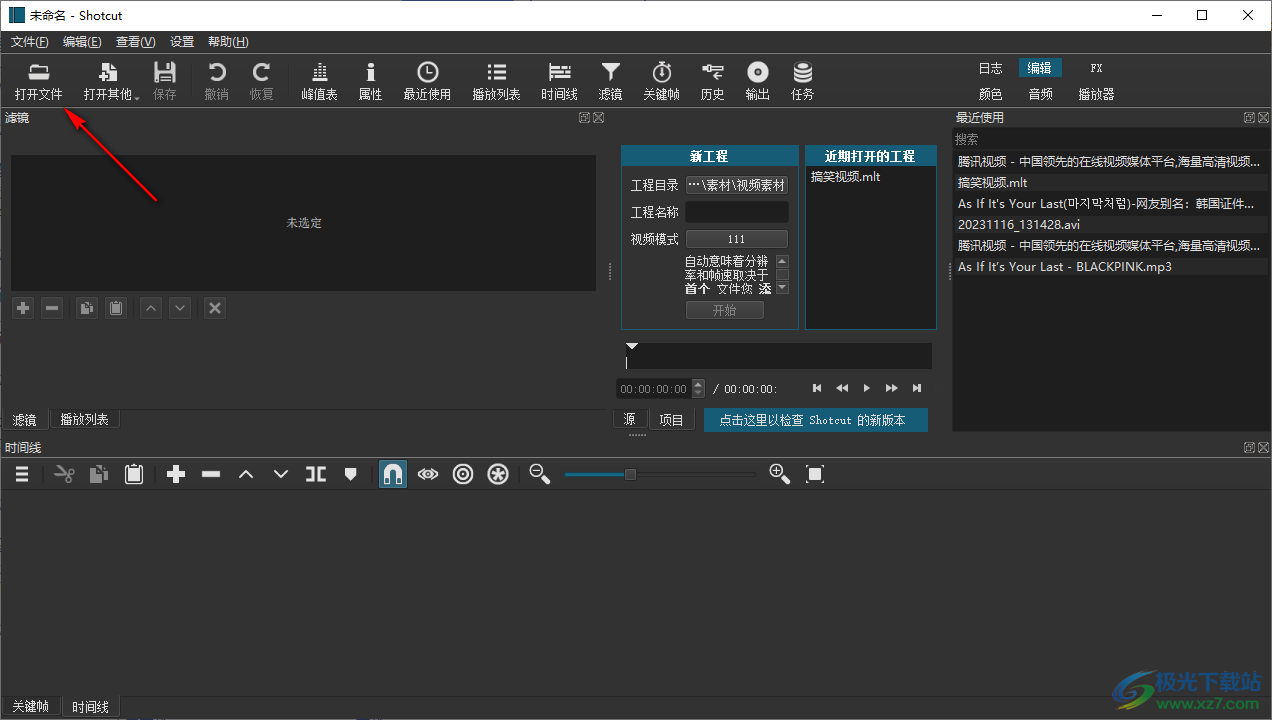Screen dimensions: 1272x720
Task: Select the Source (源) player tab
Action: coord(630,420)
